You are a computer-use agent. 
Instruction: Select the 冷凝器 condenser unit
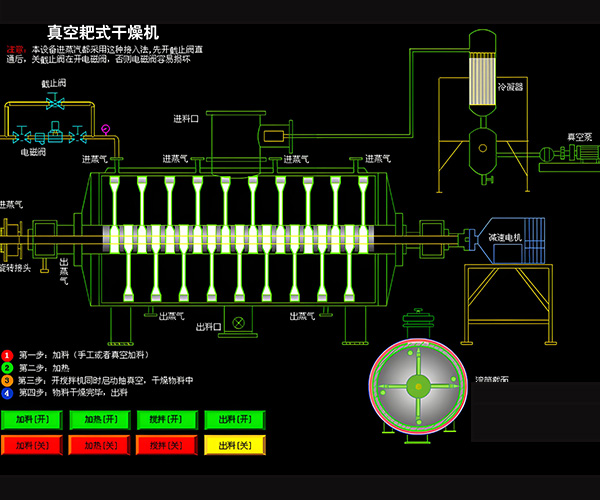click(x=484, y=85)
